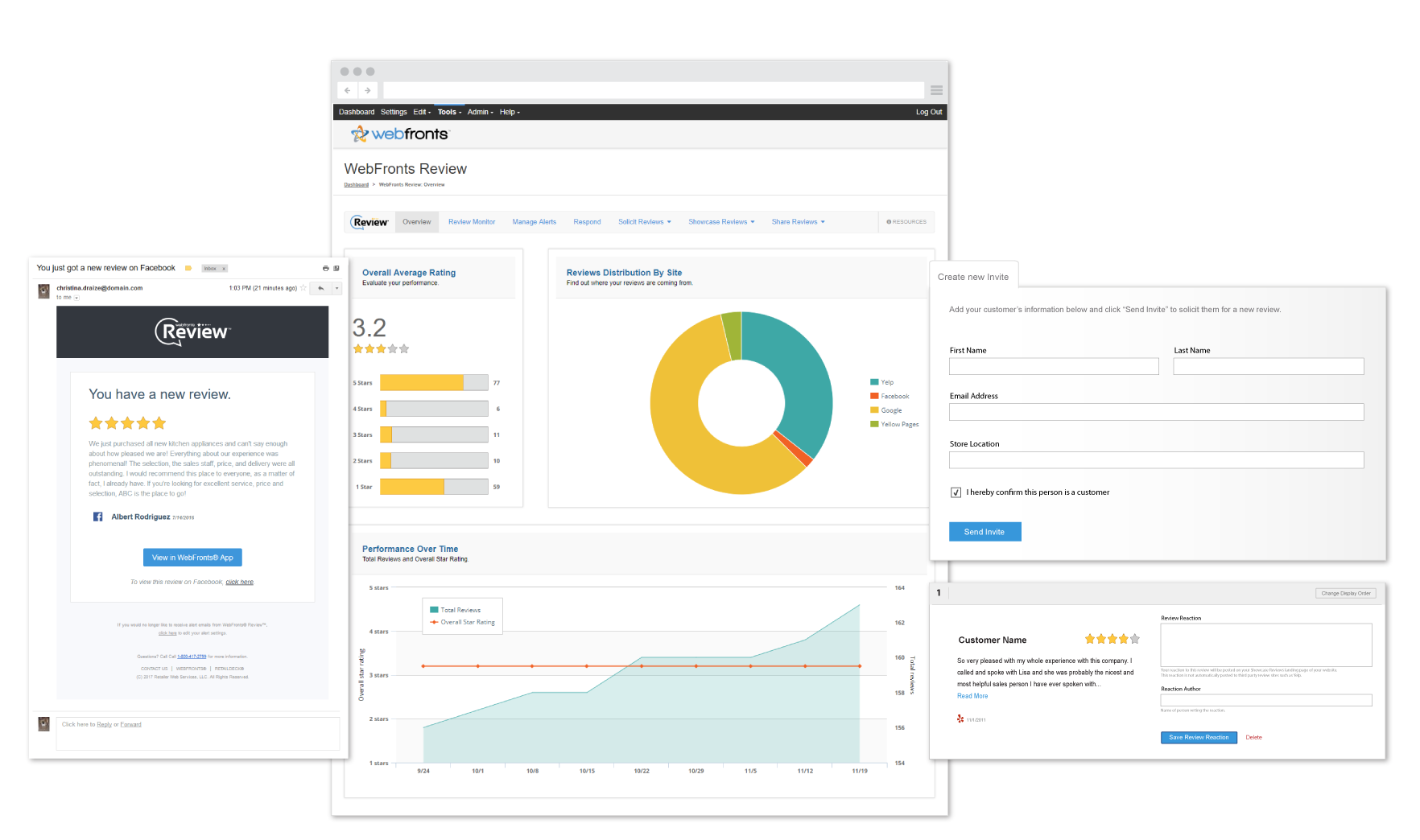This screenshot has width=1420, height=840.
Task: Click the browser back arrow
Action: 347,90
